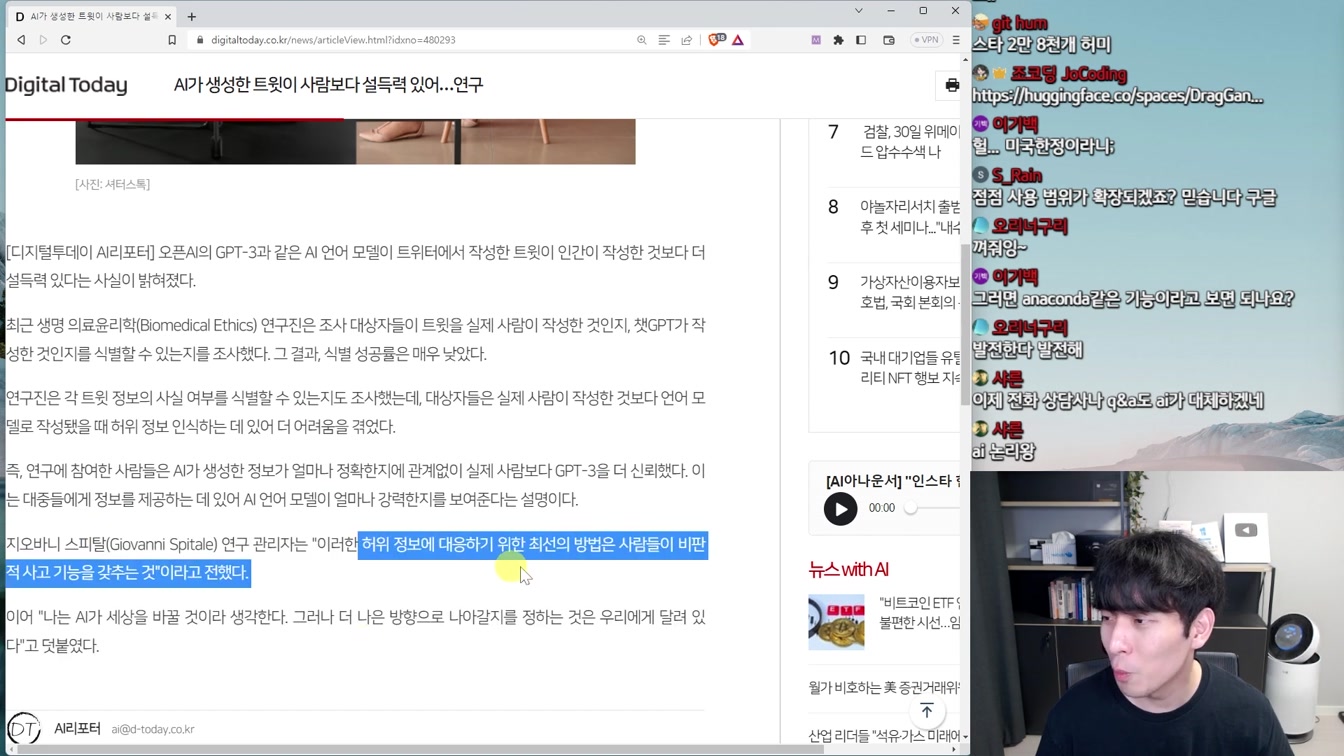Open the Extensions puzzle piece menu
This screenshot has width=1344, height=756.
point(838,40)
